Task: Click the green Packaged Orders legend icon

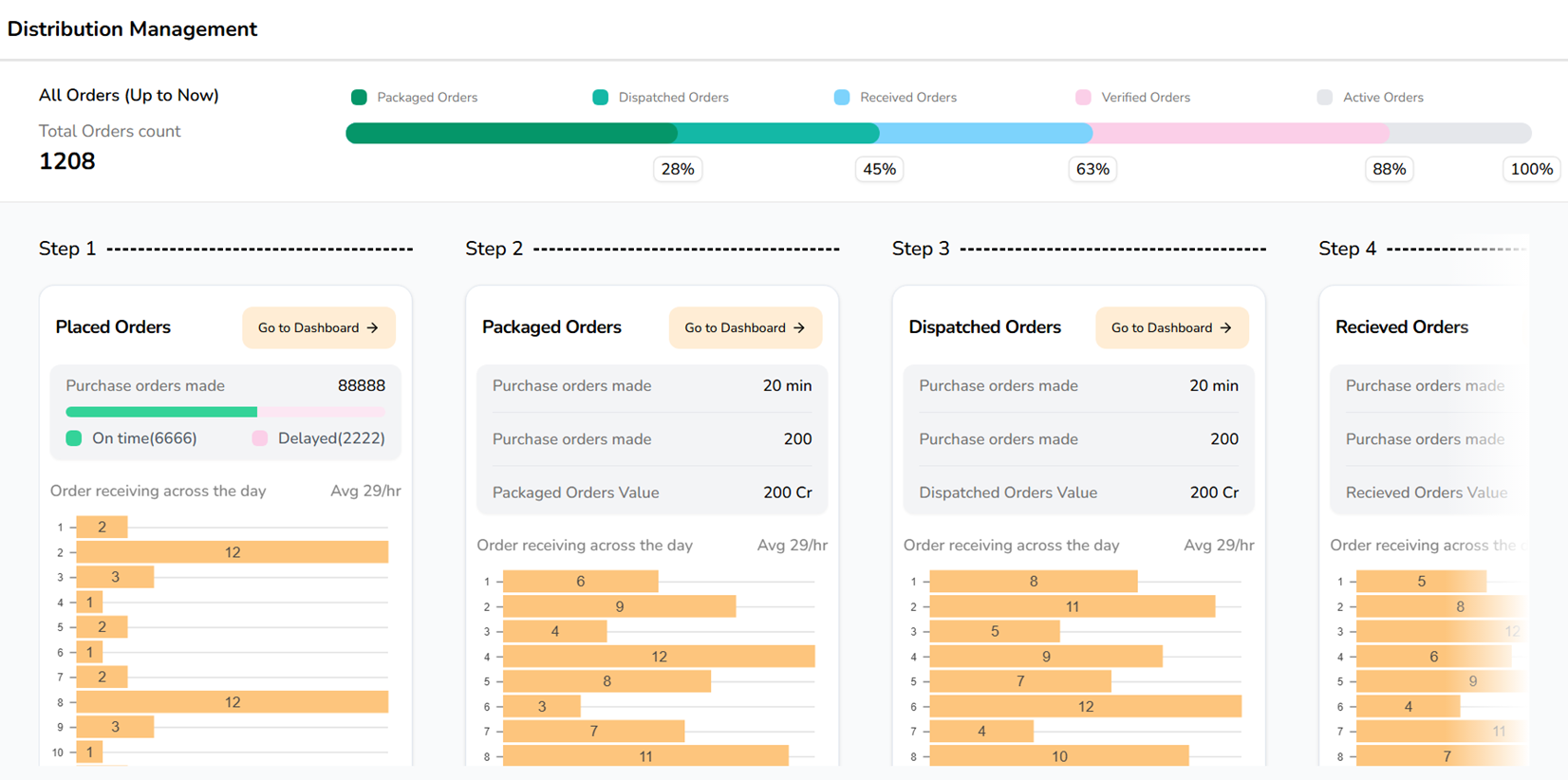Action: point(359,98)
